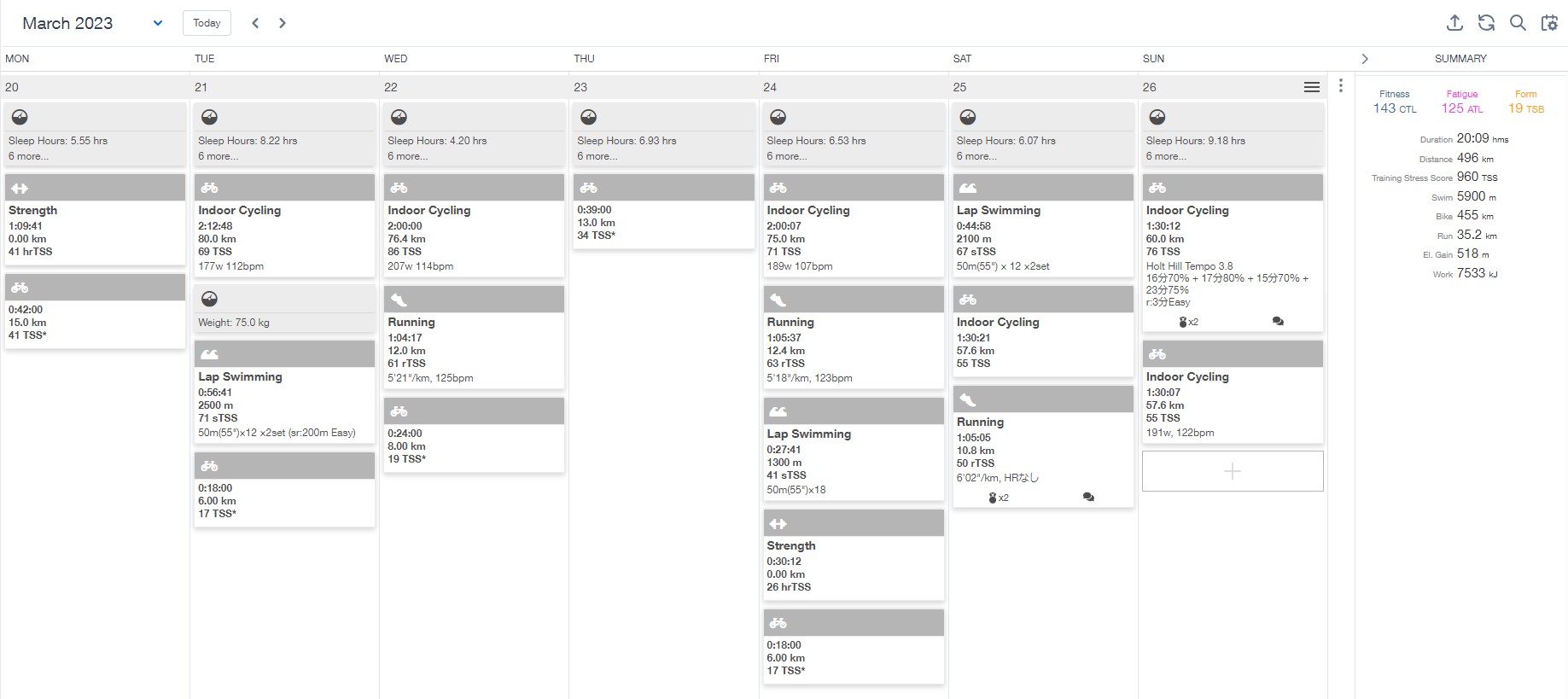Click the upload workout icon
The height and width of the screenshot is (699, 1568).
(1455, 23)
